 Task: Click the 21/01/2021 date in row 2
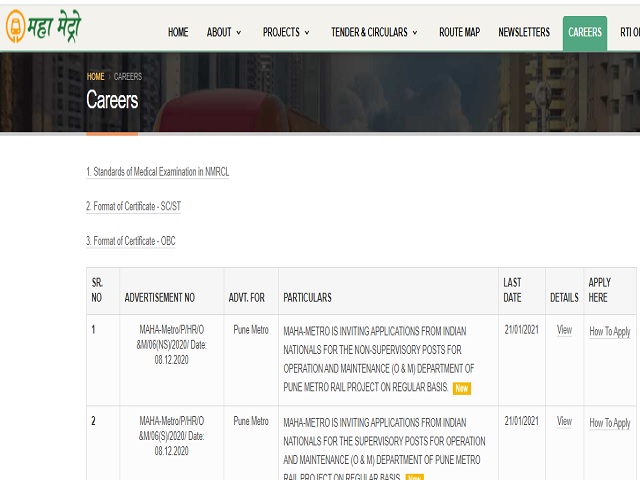(x=522, y=421)
